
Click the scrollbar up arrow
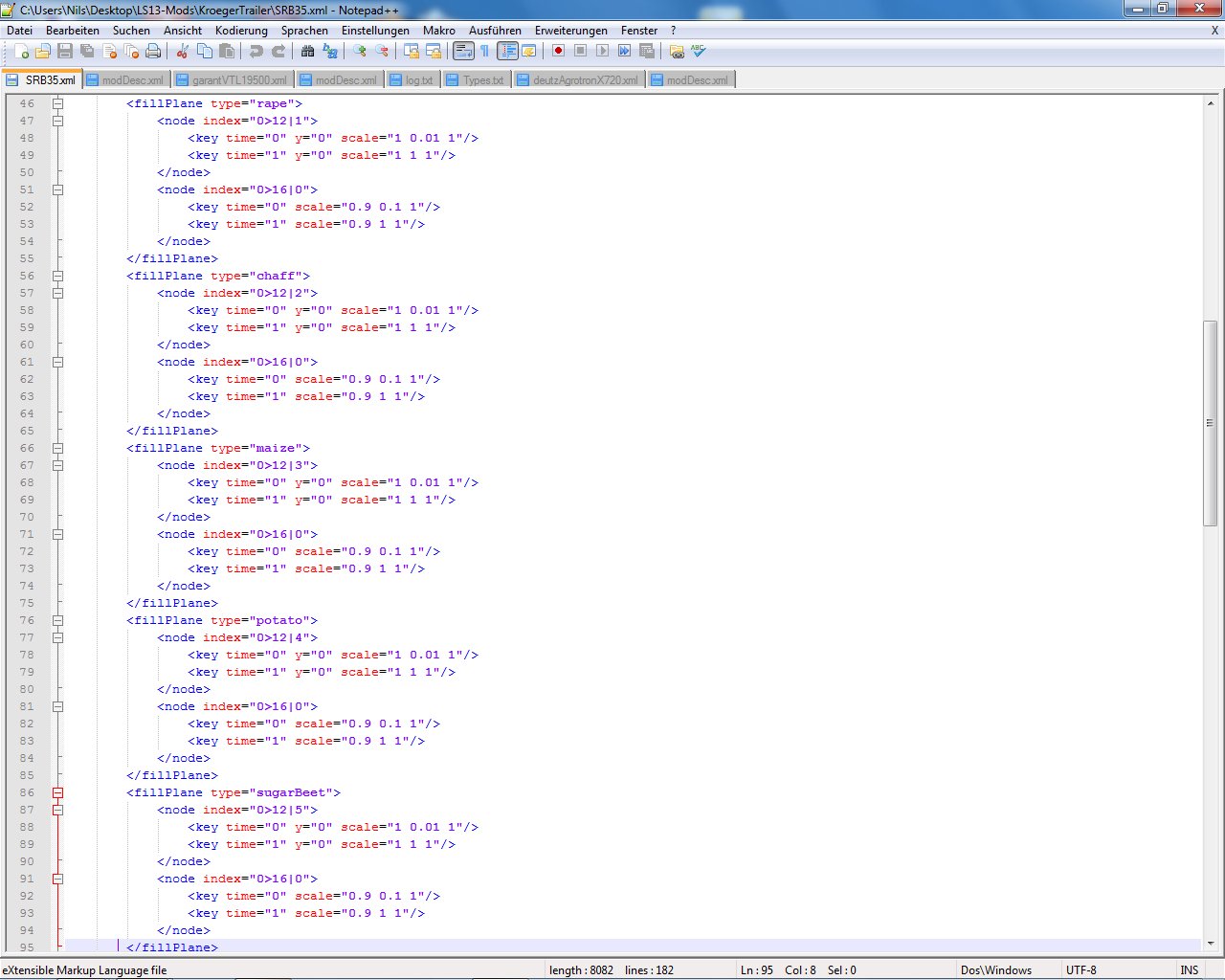(x=1210, y=103)
